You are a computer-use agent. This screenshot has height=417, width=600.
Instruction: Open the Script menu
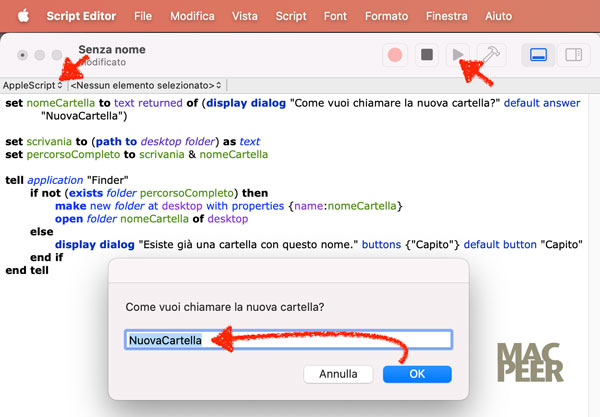[291, 16]
